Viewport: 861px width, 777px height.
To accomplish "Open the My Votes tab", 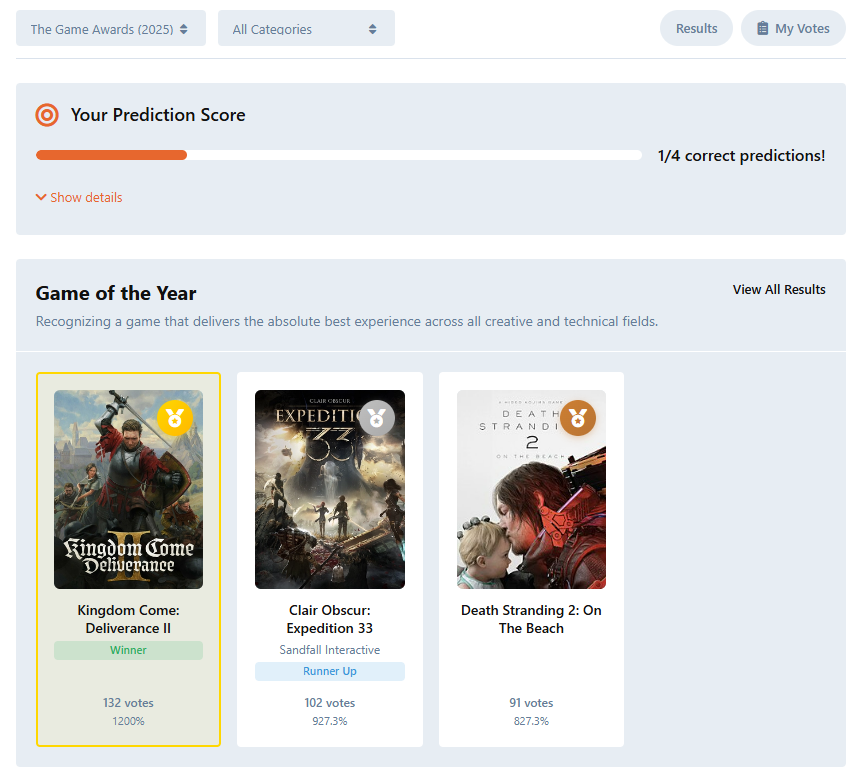I will point(793,29).
